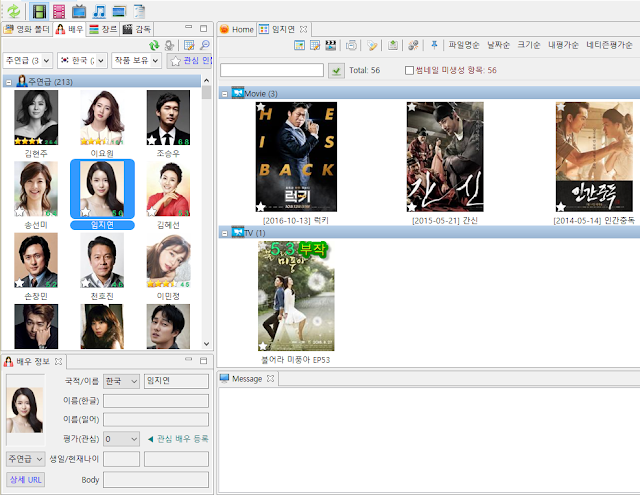
Task: Switch to the 장르 tab
Action: tap(103, 29)
